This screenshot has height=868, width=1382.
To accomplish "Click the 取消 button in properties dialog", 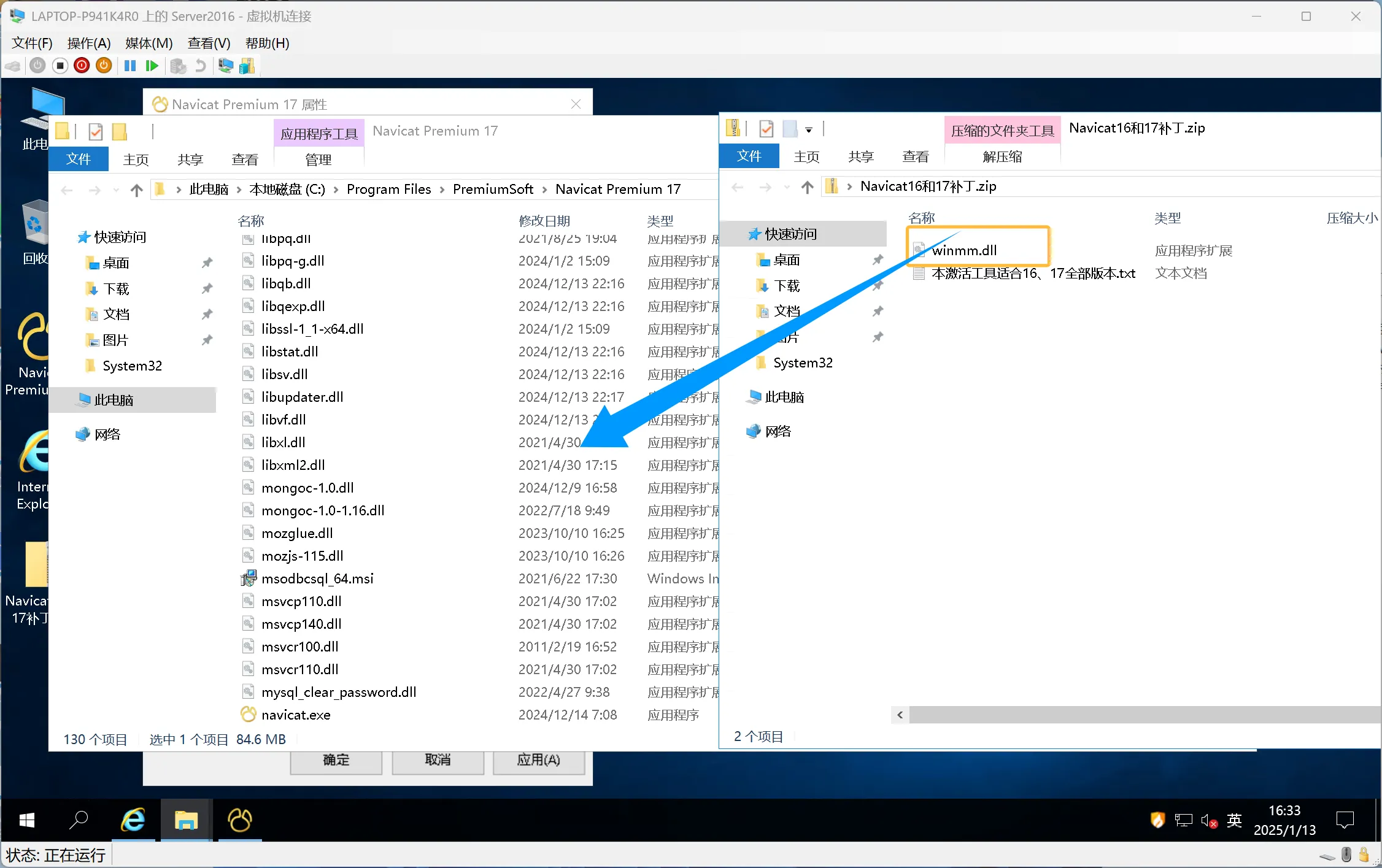I will 438,761.
